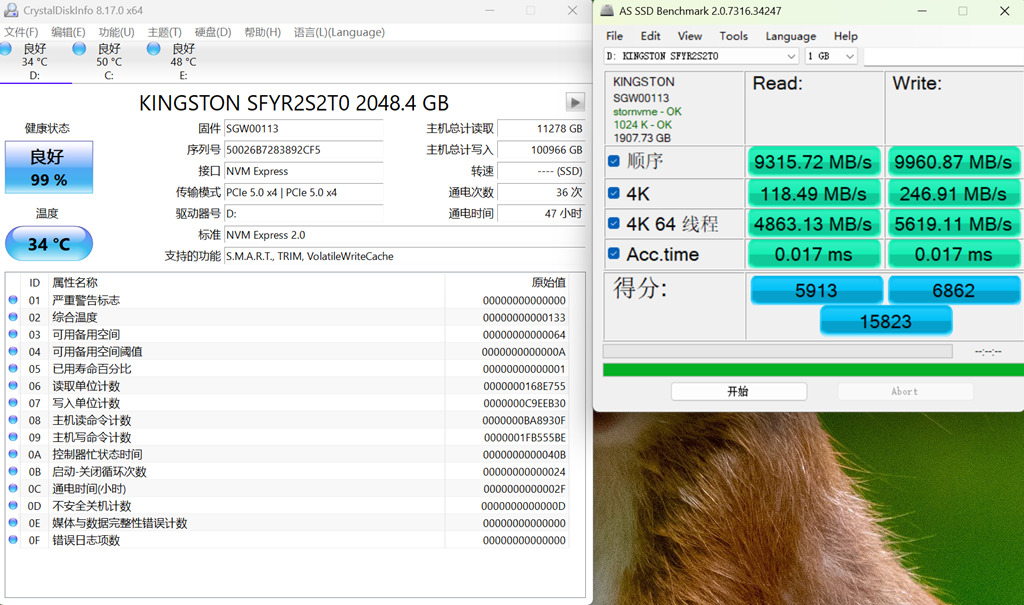Click the 良好 99 % health status button
This screenshot has width=1024, height=605.
coord(49,167)
